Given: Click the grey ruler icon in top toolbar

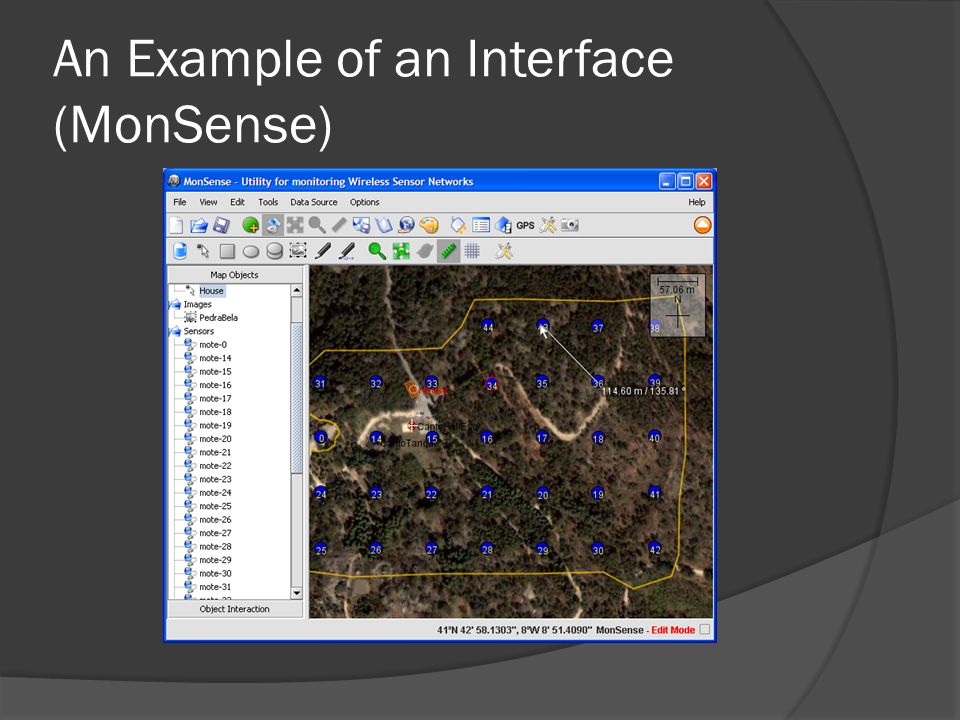Looking at the screenshot, I should [339, 225].
